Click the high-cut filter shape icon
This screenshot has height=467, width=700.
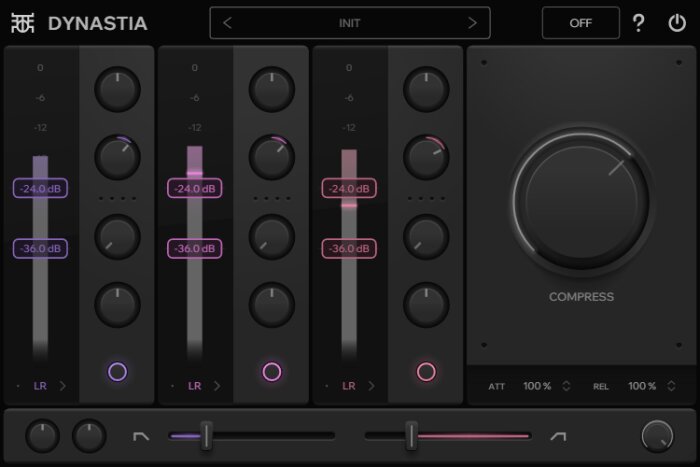click(558, 436)
